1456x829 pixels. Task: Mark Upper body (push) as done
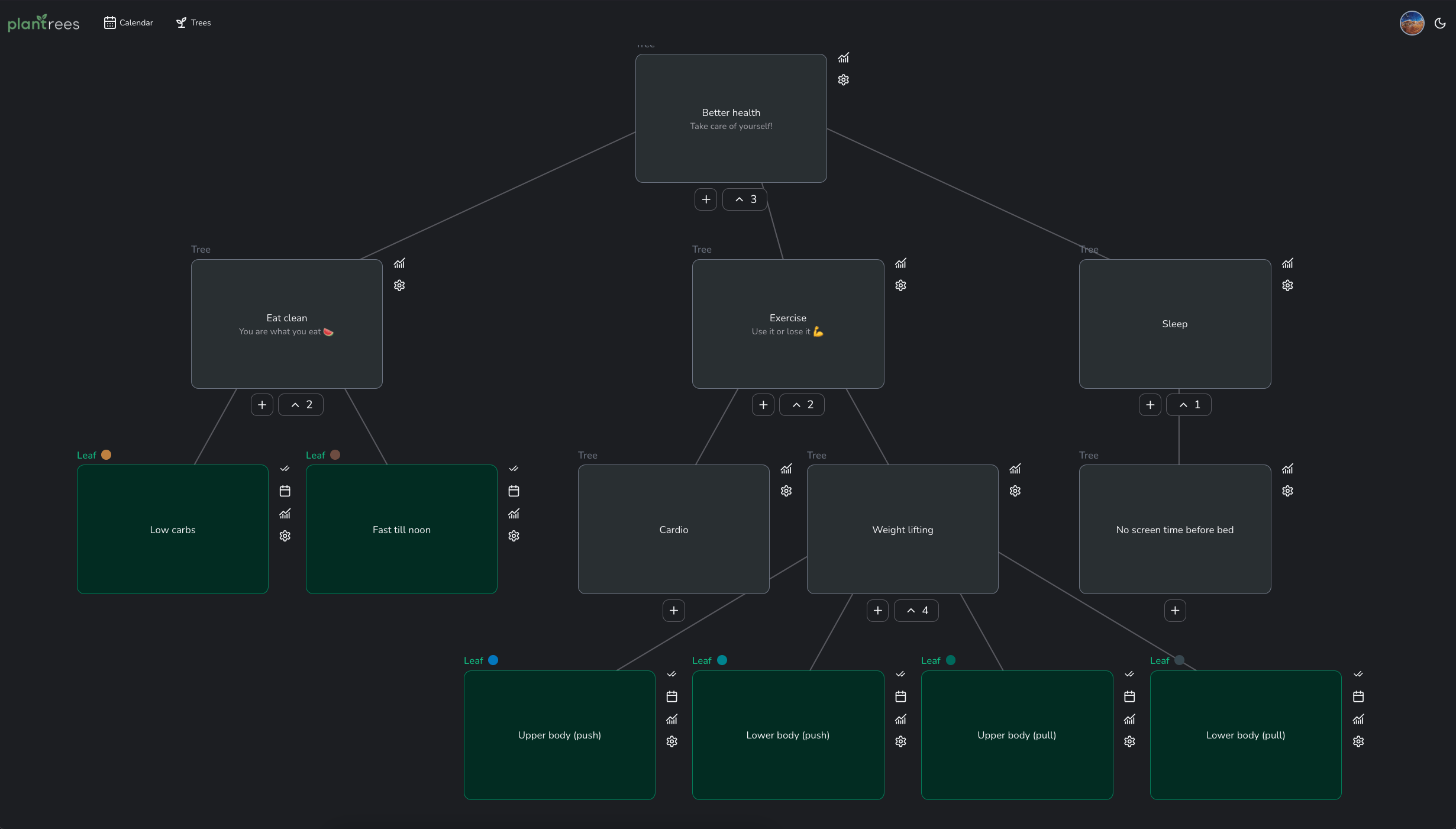671,674
